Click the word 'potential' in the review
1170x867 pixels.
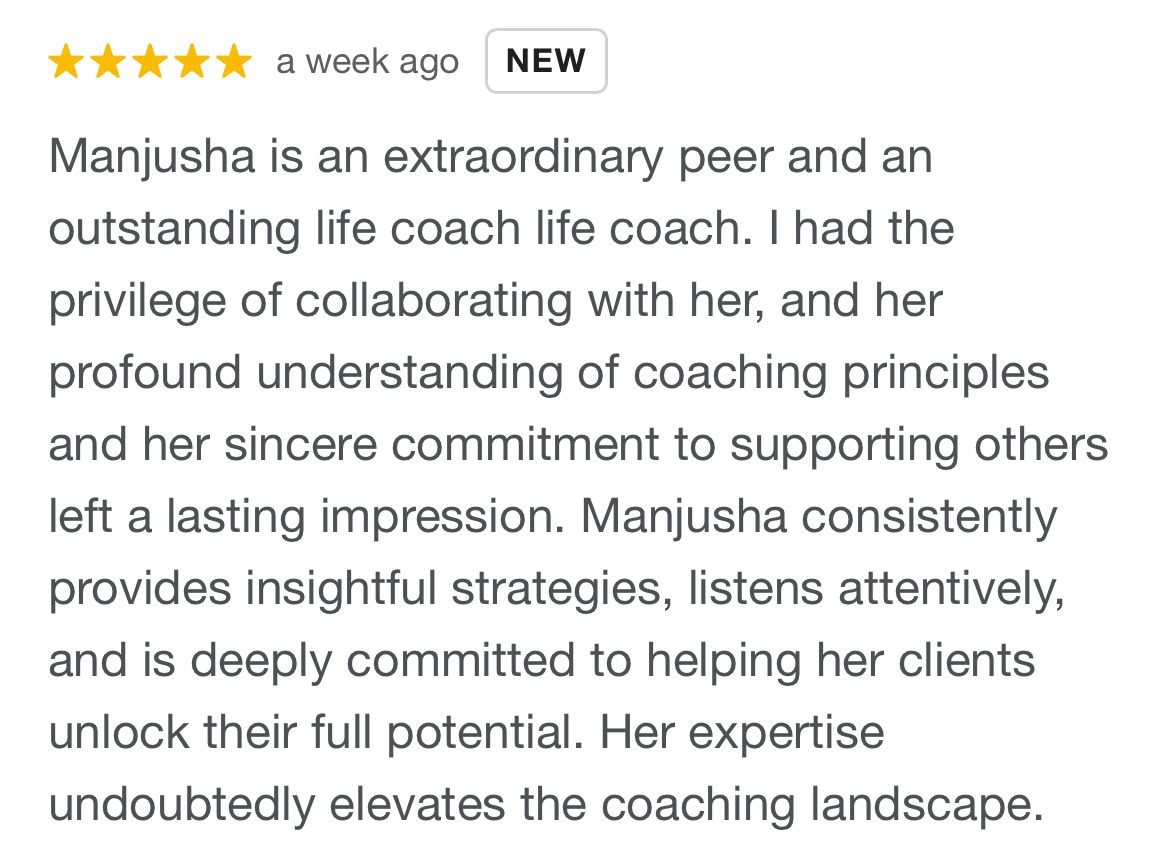485,733
